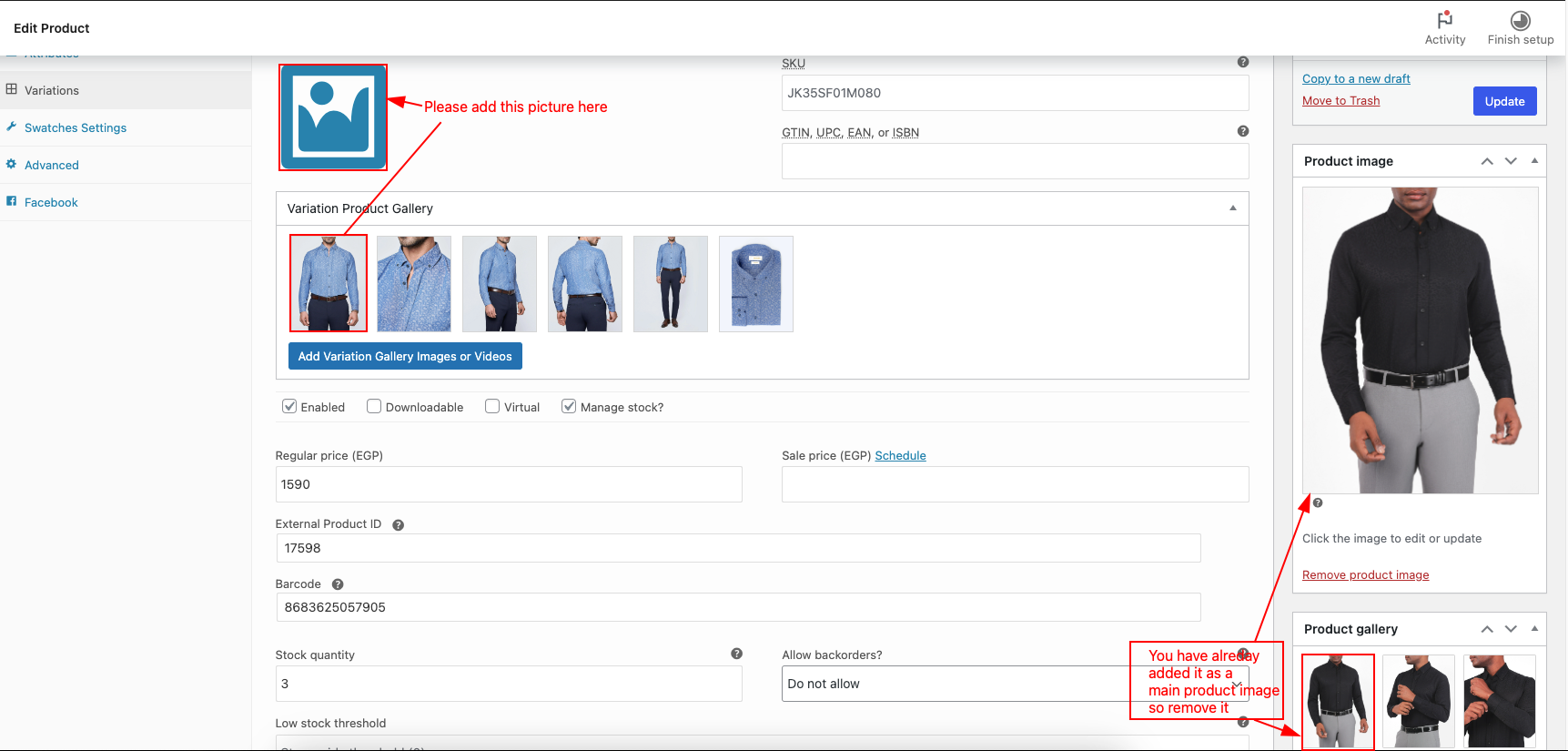Image resolution: width=1568 pixels, height=751 pixels.
Task: Click Add Variation Gallery Images or Videos
Action: pos(405,356)
